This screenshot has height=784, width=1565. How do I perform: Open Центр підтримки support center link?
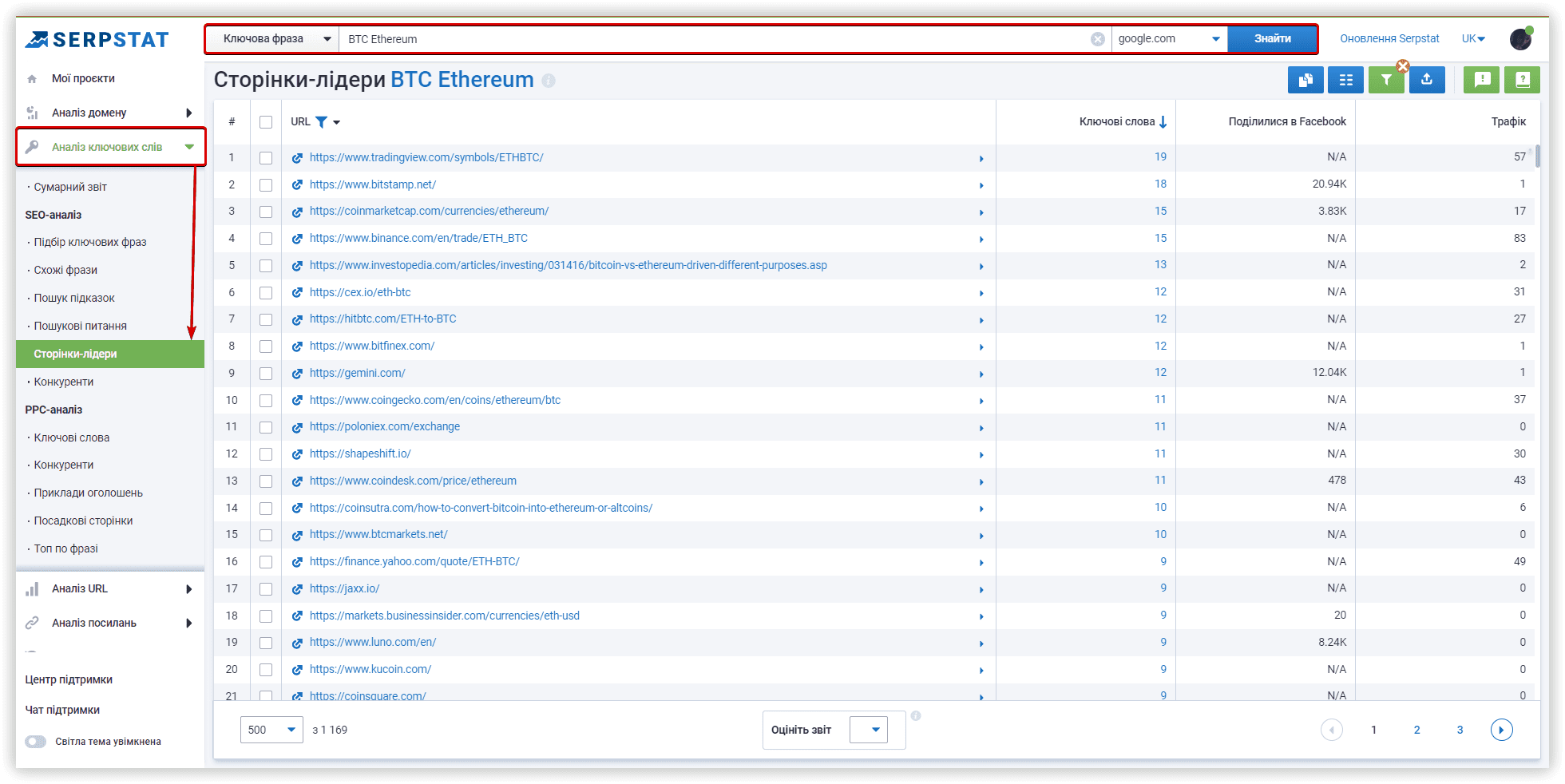point(69,679)
